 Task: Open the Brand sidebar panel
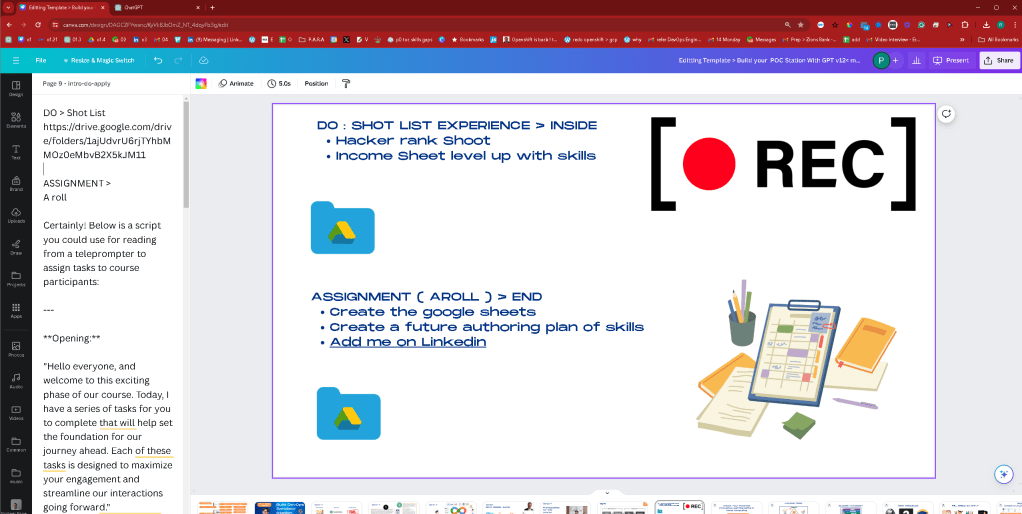click(x=16, y=183)
